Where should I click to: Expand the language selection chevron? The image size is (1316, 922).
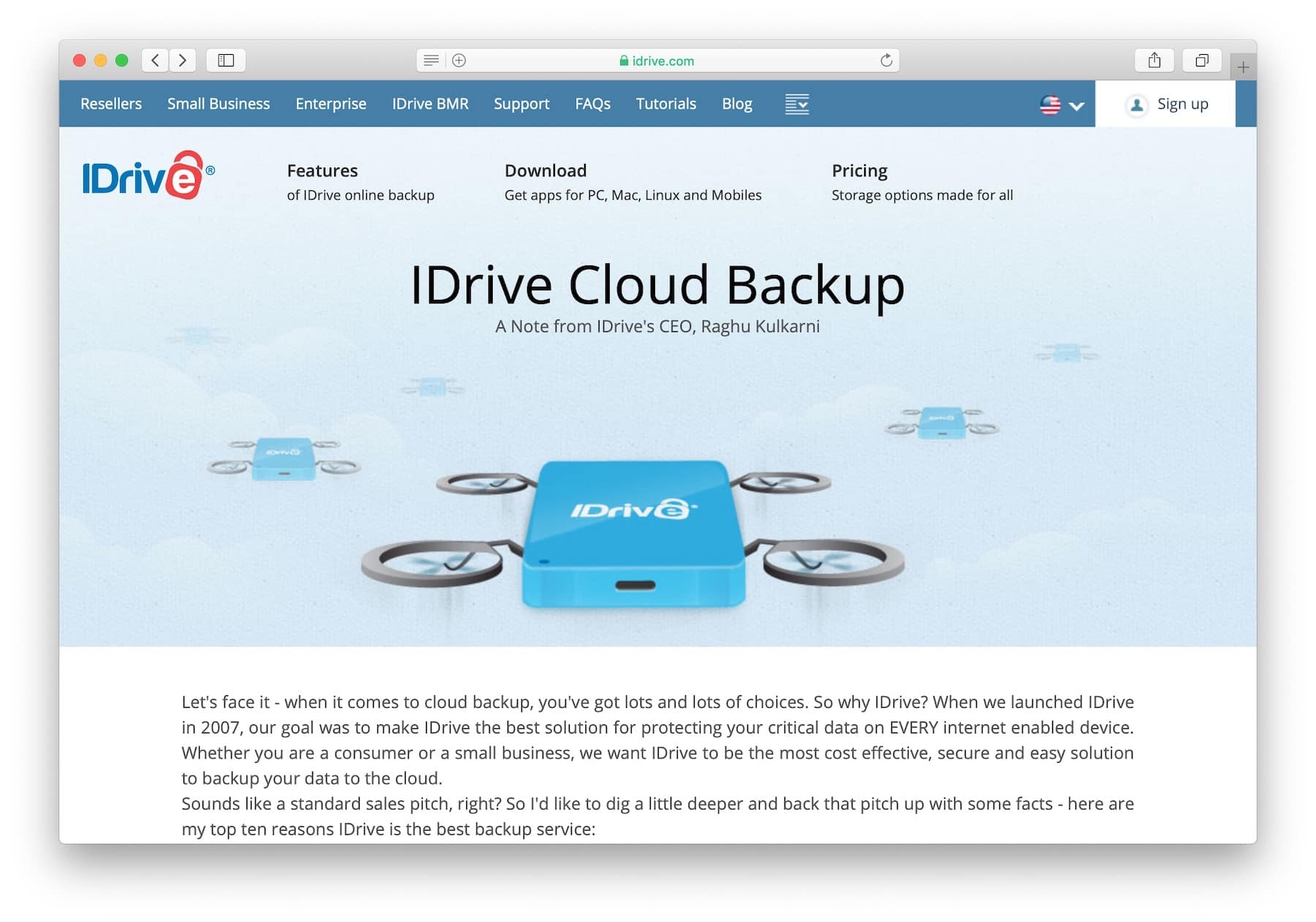(x=1075, y=106)
